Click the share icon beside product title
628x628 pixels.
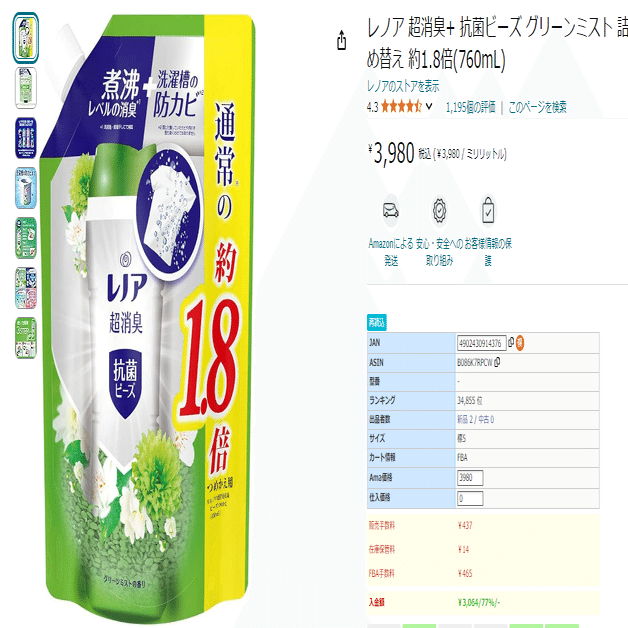point(341,40)
